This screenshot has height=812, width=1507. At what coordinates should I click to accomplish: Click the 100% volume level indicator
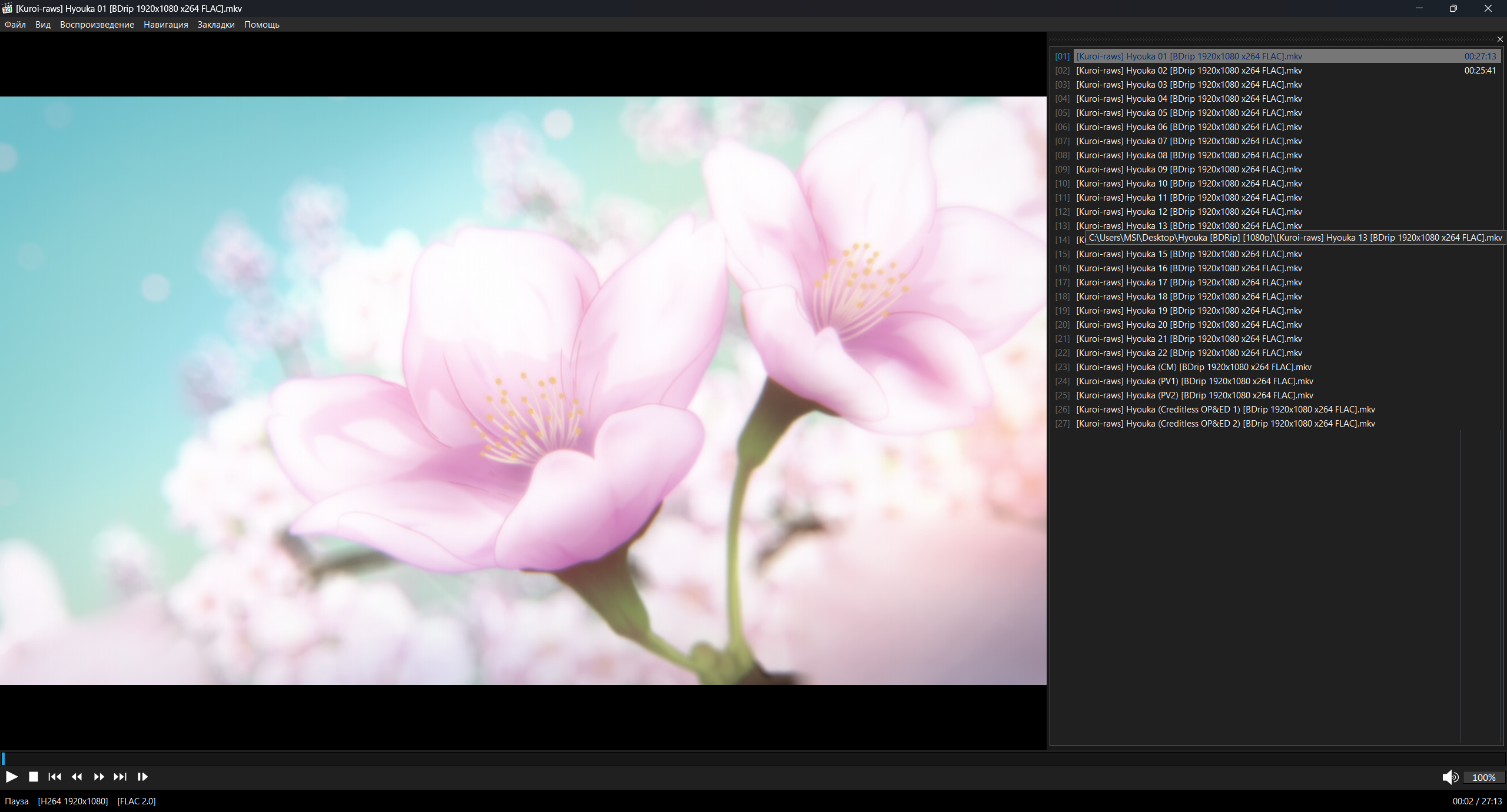click(x=1483, y=777)
